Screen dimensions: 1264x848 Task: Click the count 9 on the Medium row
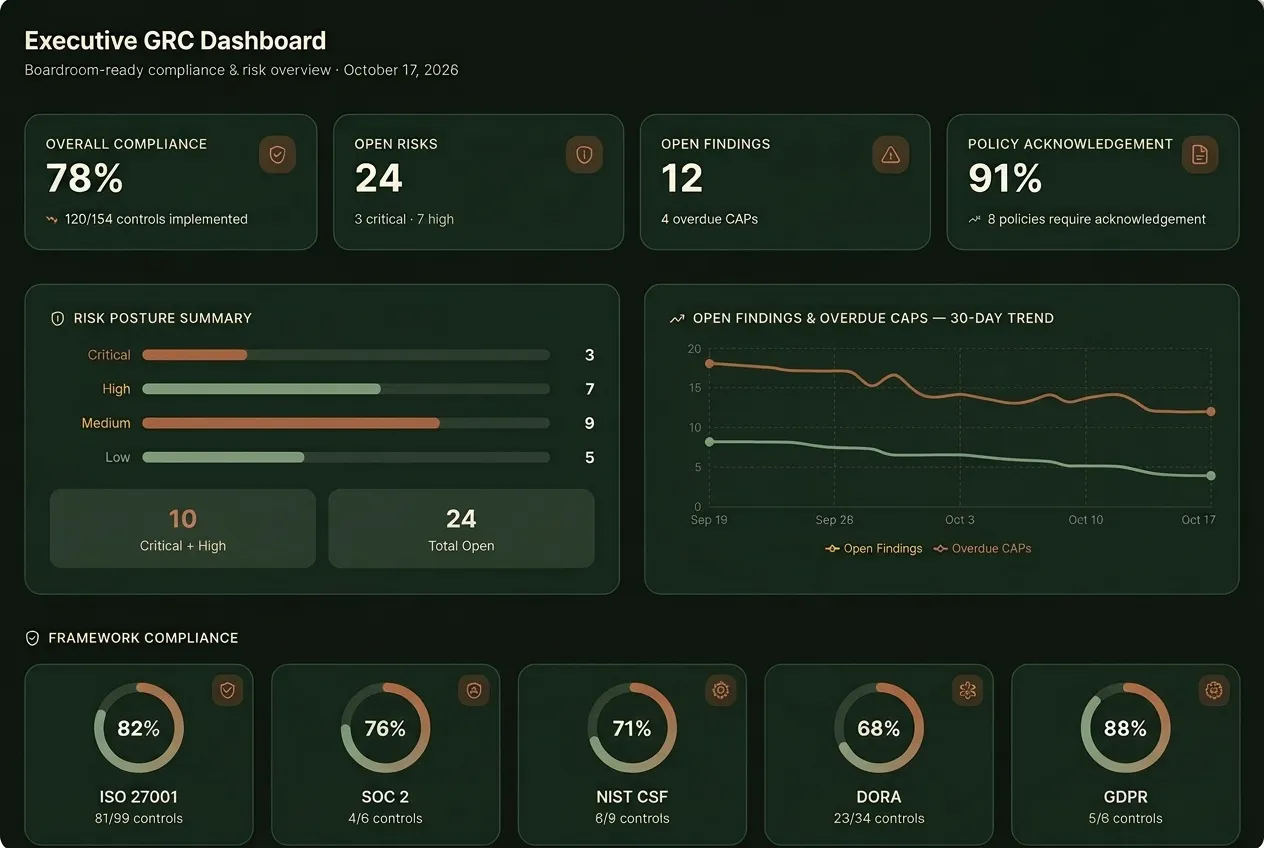(x=590, y=423)
